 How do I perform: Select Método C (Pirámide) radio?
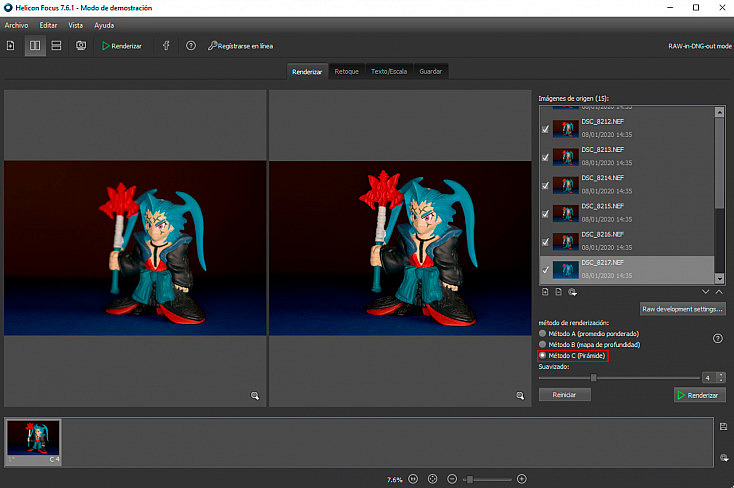(x=543, y=355)
